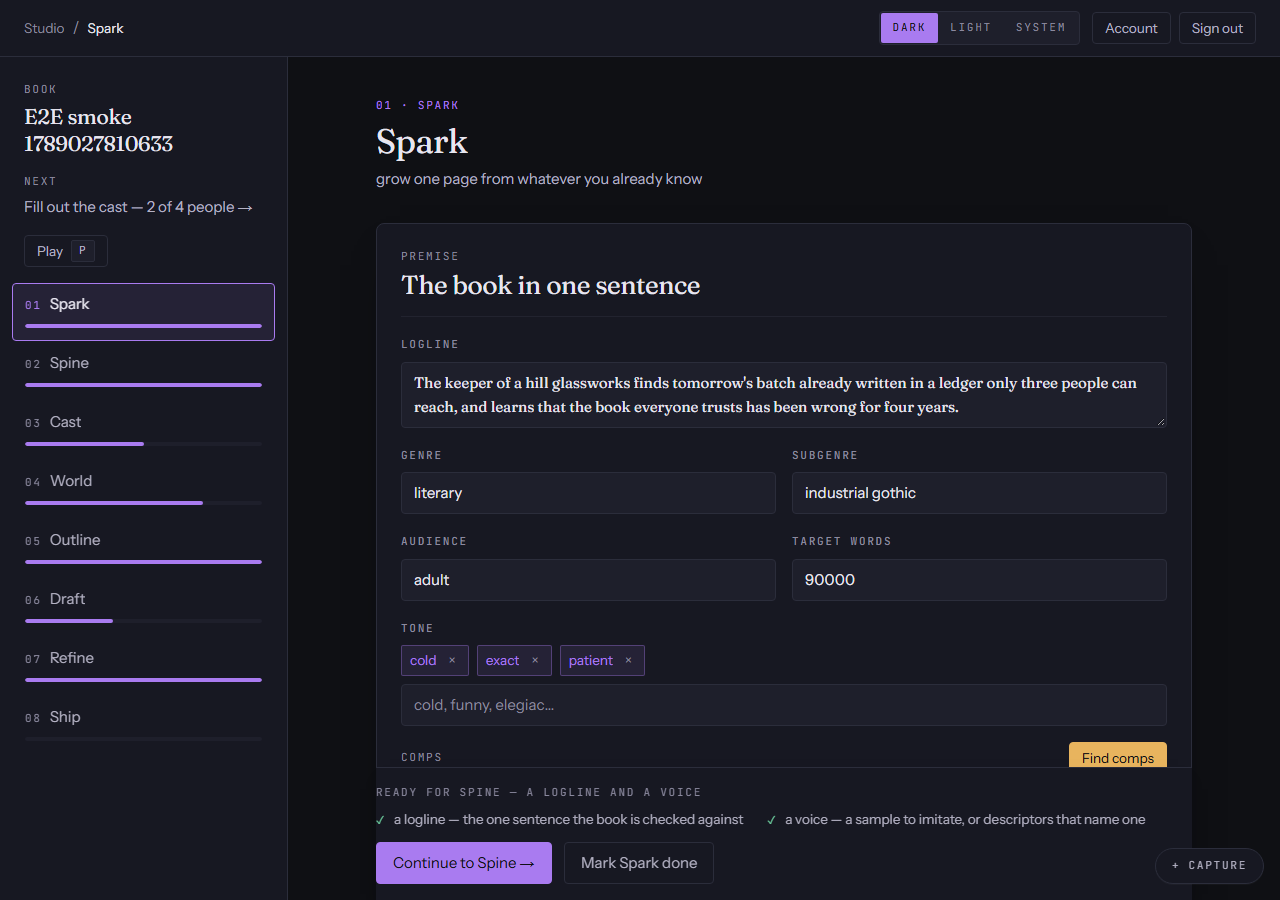Click the Spark page heading

(422, 141)
